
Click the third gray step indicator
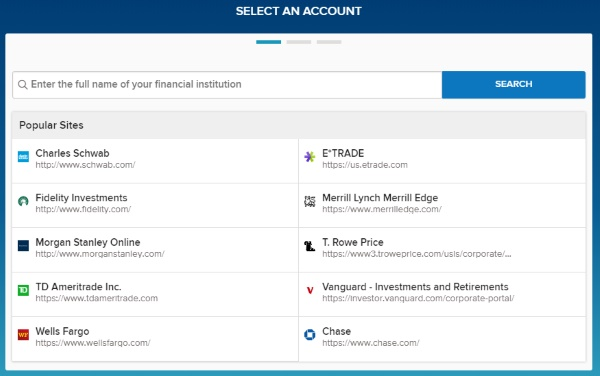pyautogui.click(x=329, y=42)
